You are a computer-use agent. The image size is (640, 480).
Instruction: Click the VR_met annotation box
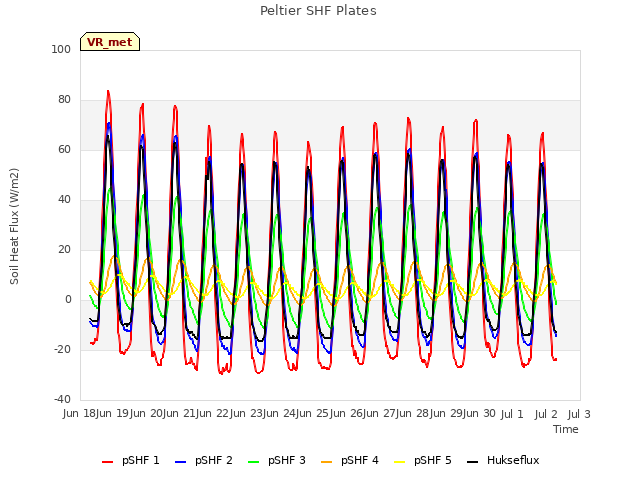pos(110,42)
